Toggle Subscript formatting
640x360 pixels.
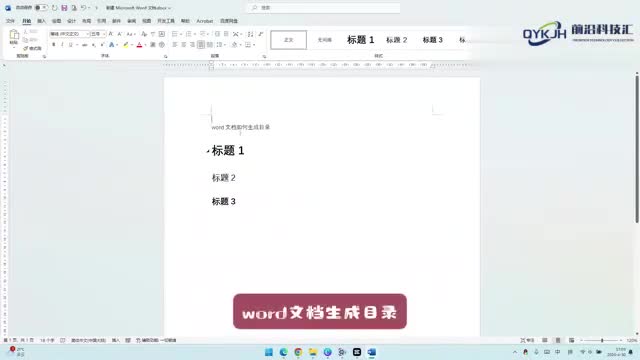pyautogui.click(x=93, y=44)
